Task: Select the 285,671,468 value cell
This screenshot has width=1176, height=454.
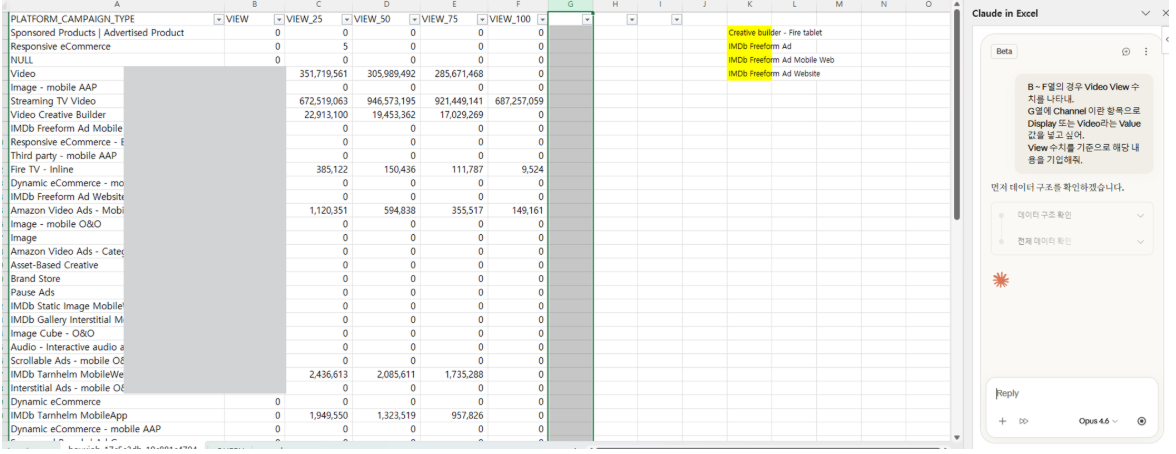Action: click(x=454, y=74)
